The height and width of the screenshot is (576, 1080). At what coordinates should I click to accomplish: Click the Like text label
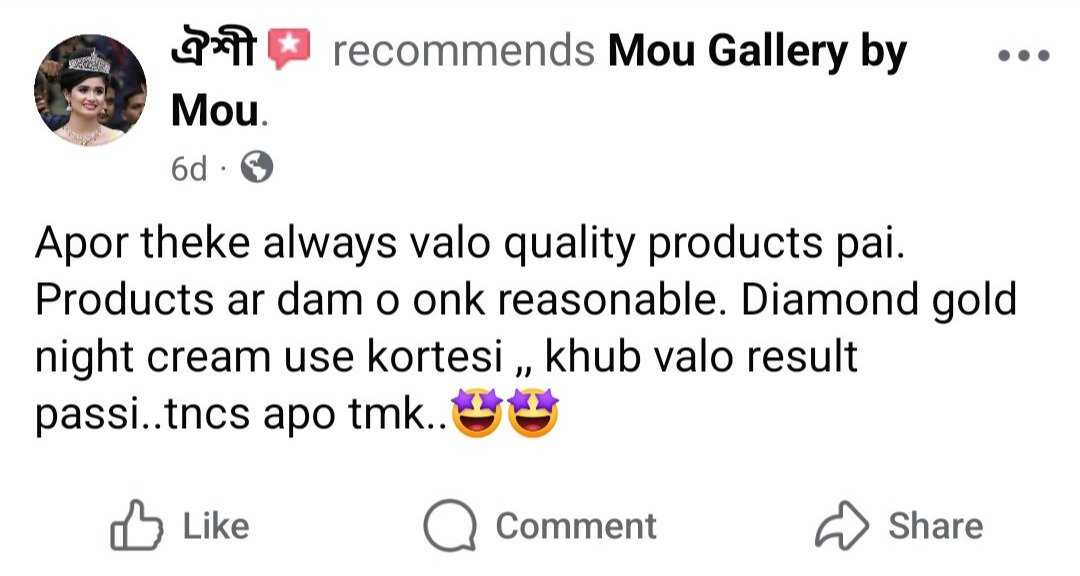click(216, 526)
